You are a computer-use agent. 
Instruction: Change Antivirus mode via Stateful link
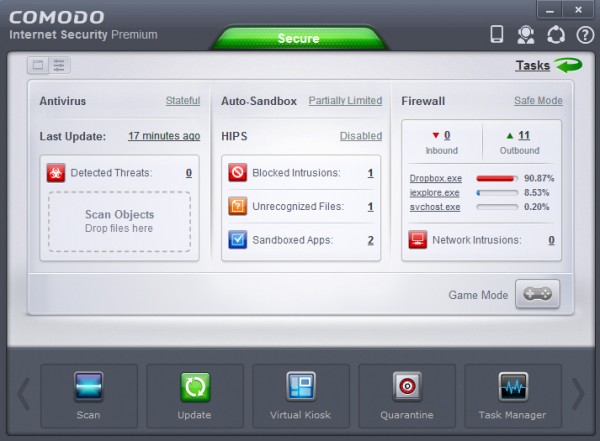point(183,101)
